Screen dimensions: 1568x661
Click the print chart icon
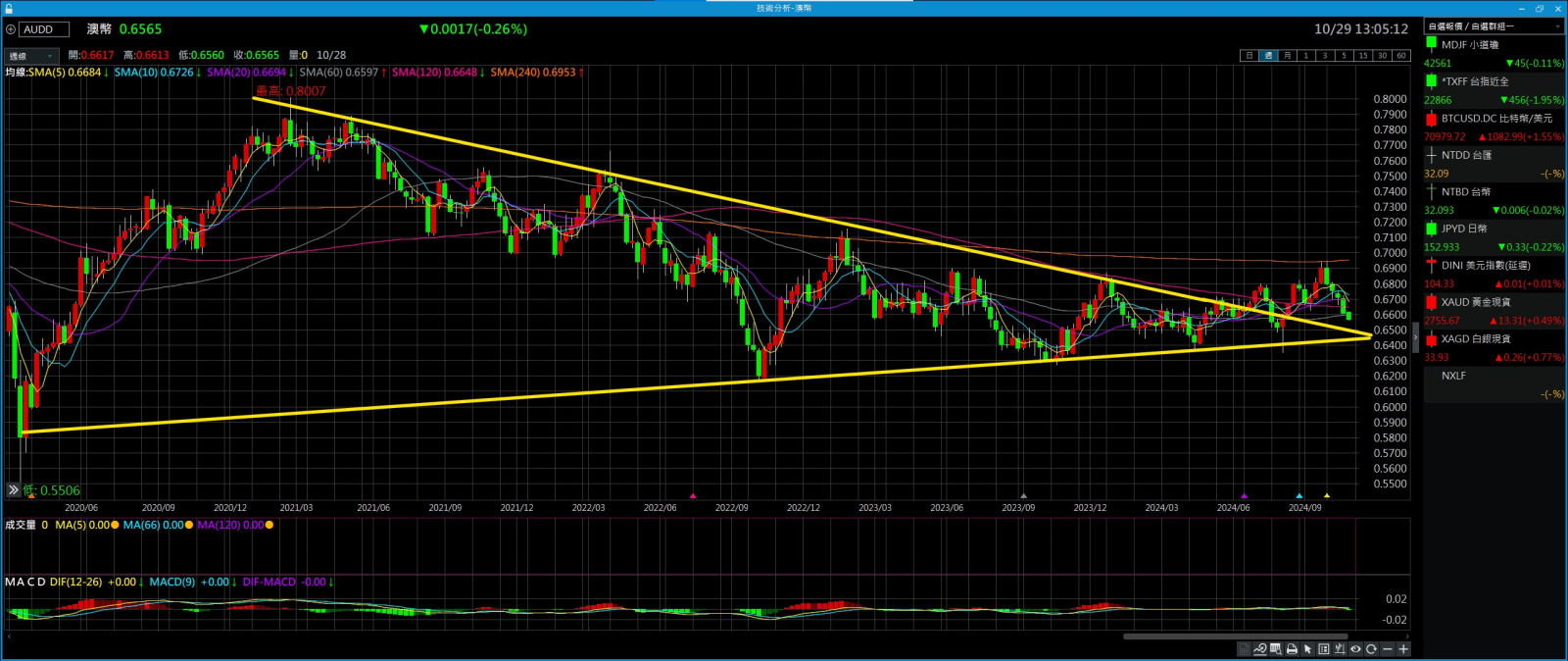pos(1292,649)
